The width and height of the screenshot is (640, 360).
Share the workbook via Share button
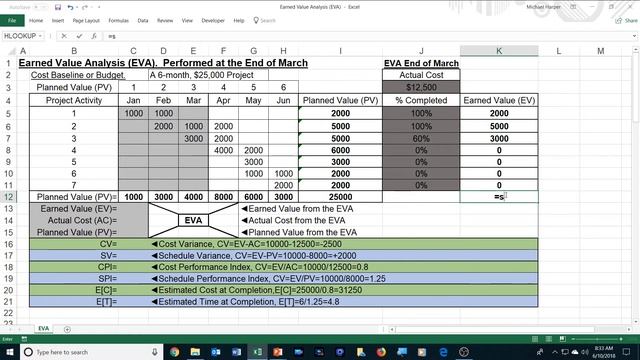pos(627,20)
